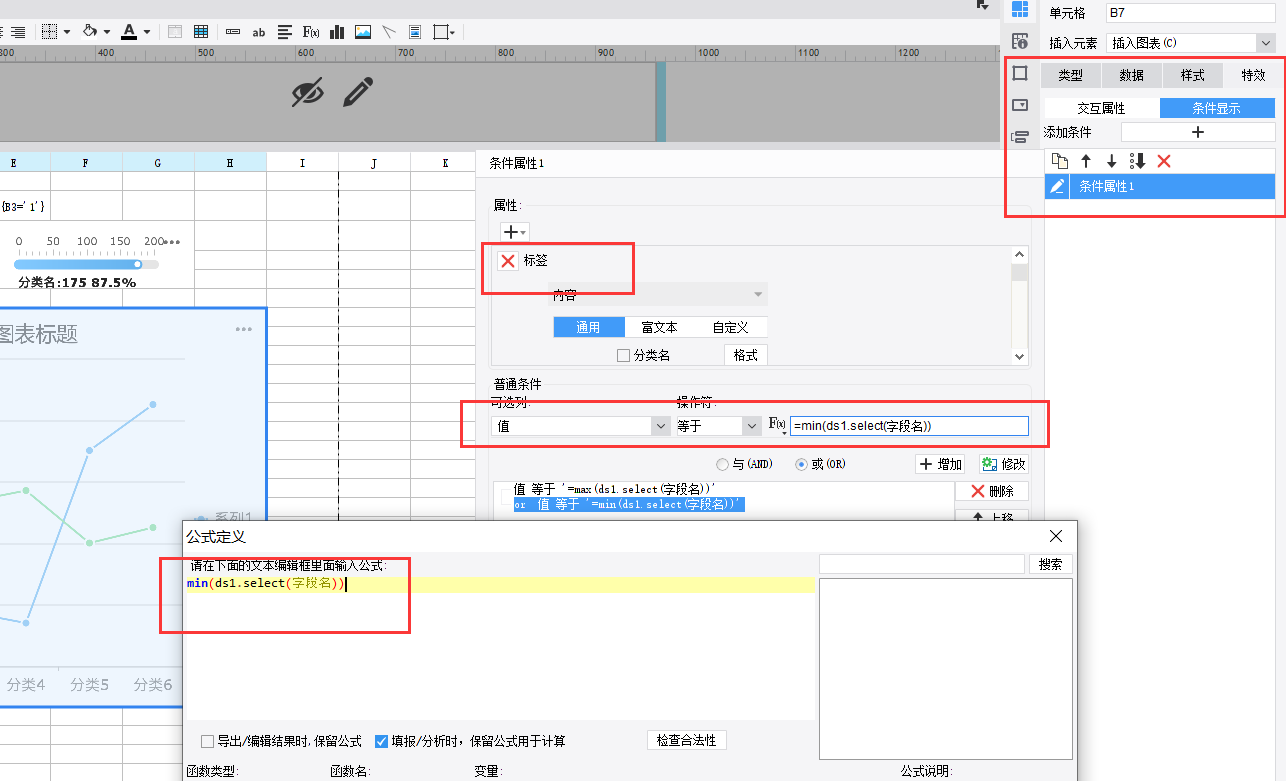Viewport: 1286px width, 781px height.
Task: Switch to the 样式 tab
Action: click(x=1192, y=75)
